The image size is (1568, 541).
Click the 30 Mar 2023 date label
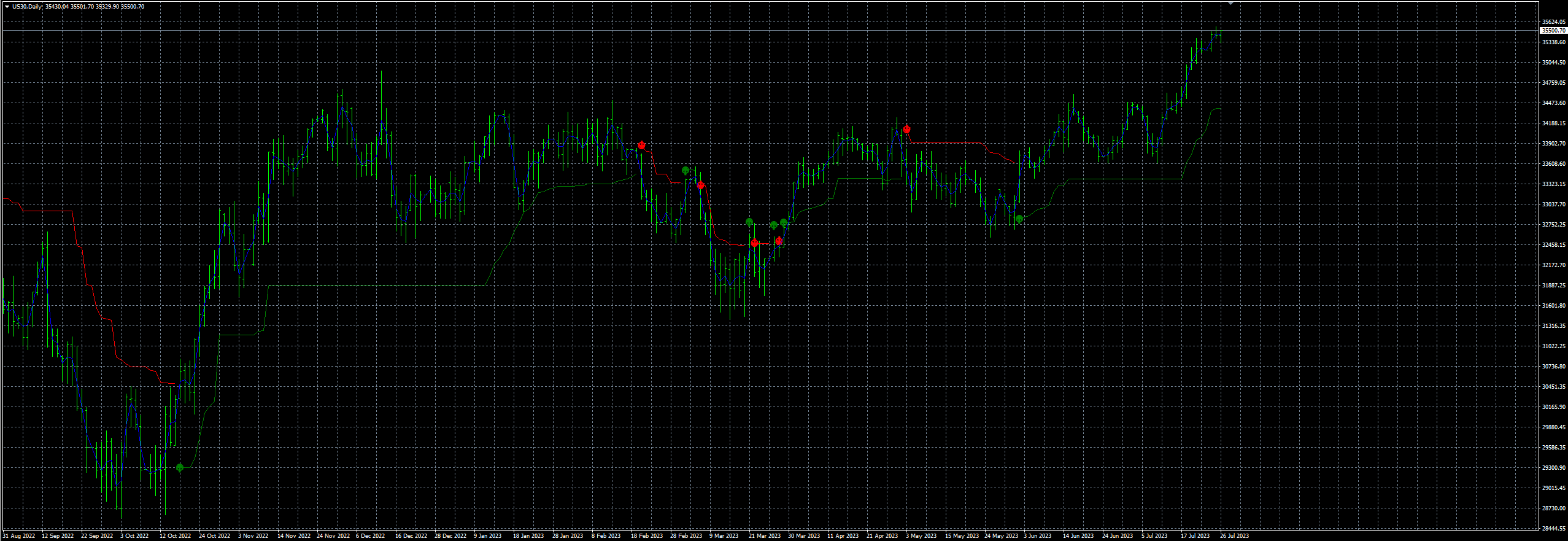804,536
